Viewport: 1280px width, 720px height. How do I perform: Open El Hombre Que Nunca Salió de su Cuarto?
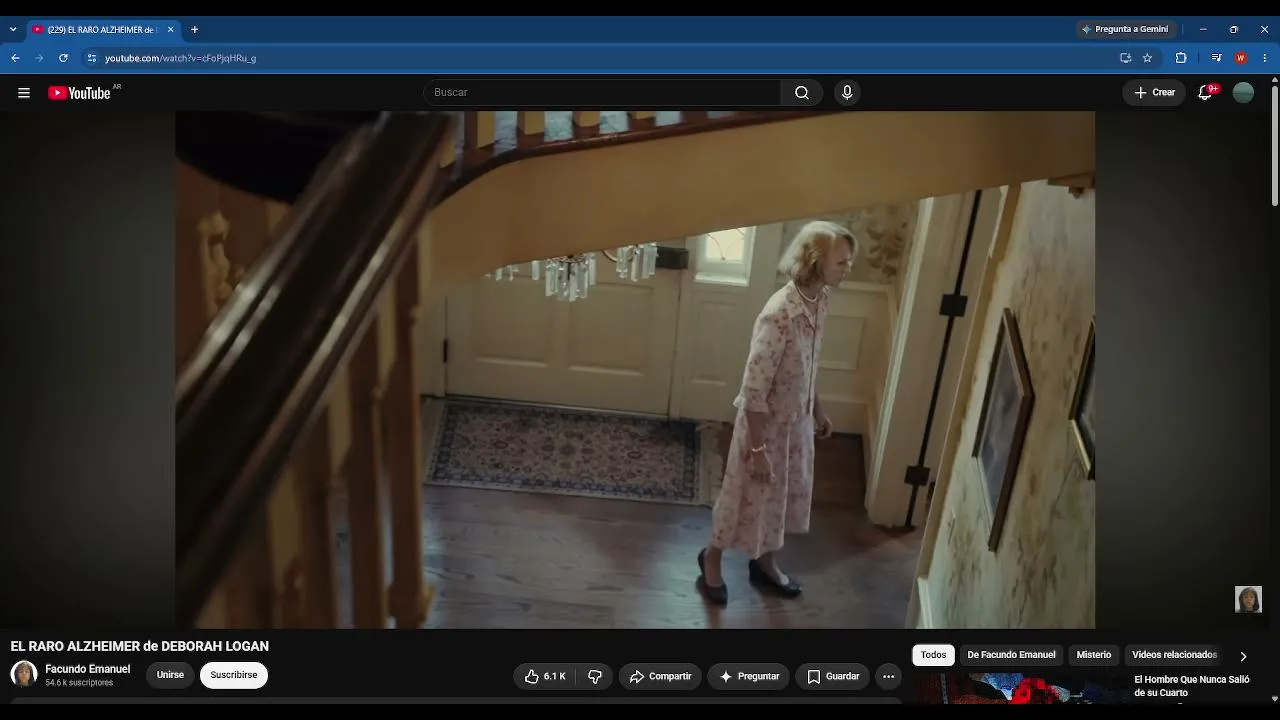(x=1192, y=686)
